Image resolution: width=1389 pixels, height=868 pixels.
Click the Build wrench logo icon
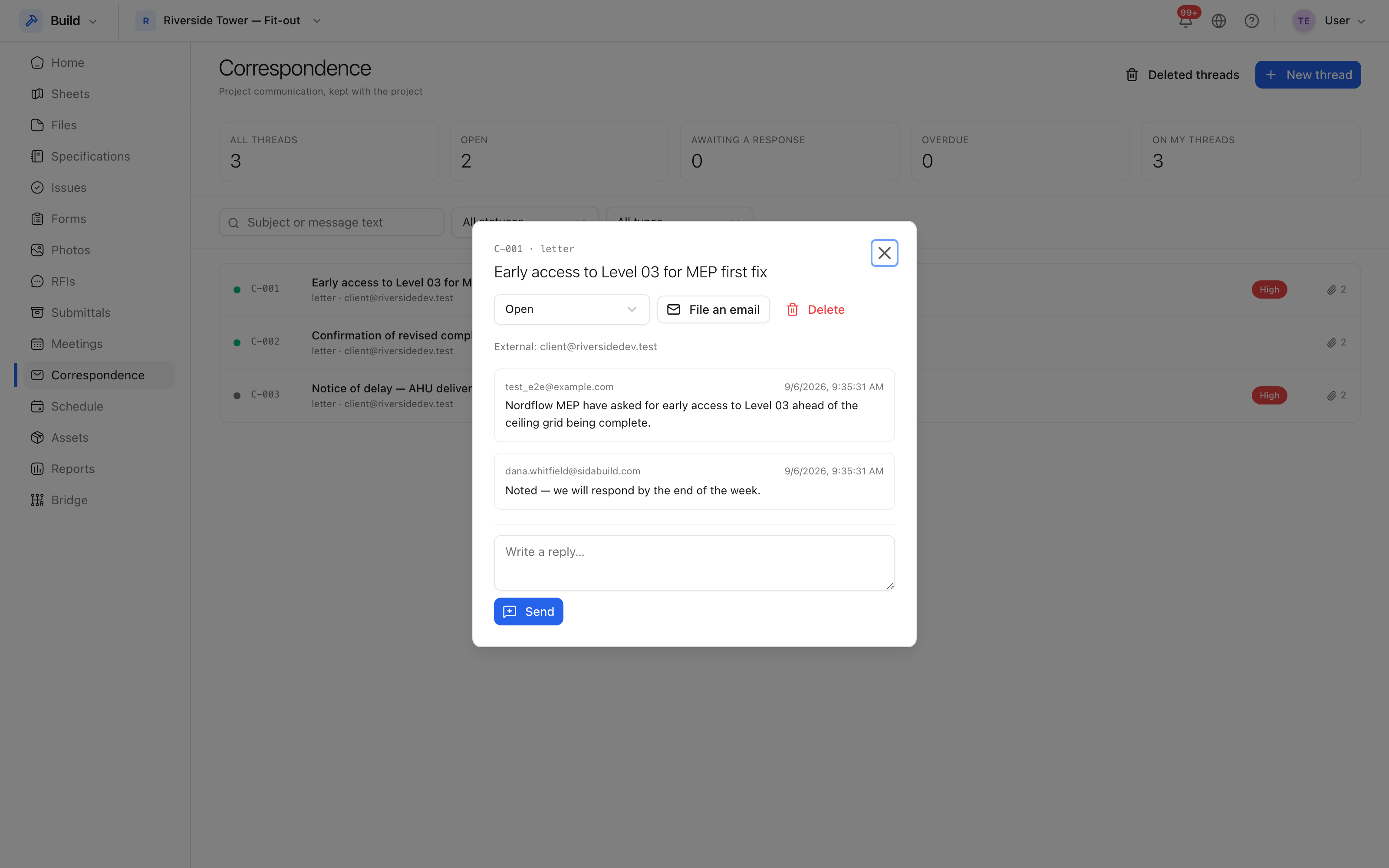pyautogui.click(x=32, y=21)
